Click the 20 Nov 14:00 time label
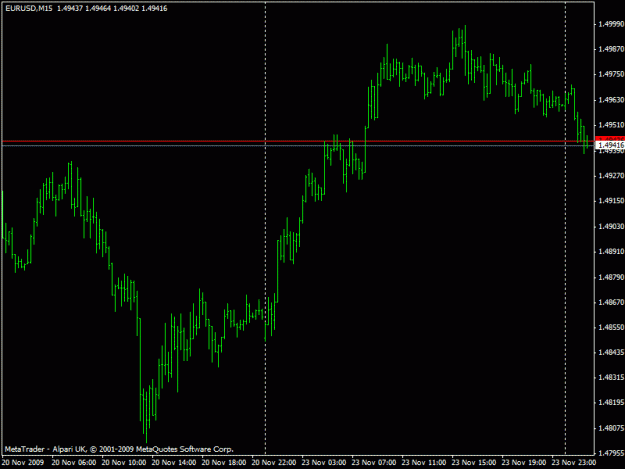 [174, 463]
